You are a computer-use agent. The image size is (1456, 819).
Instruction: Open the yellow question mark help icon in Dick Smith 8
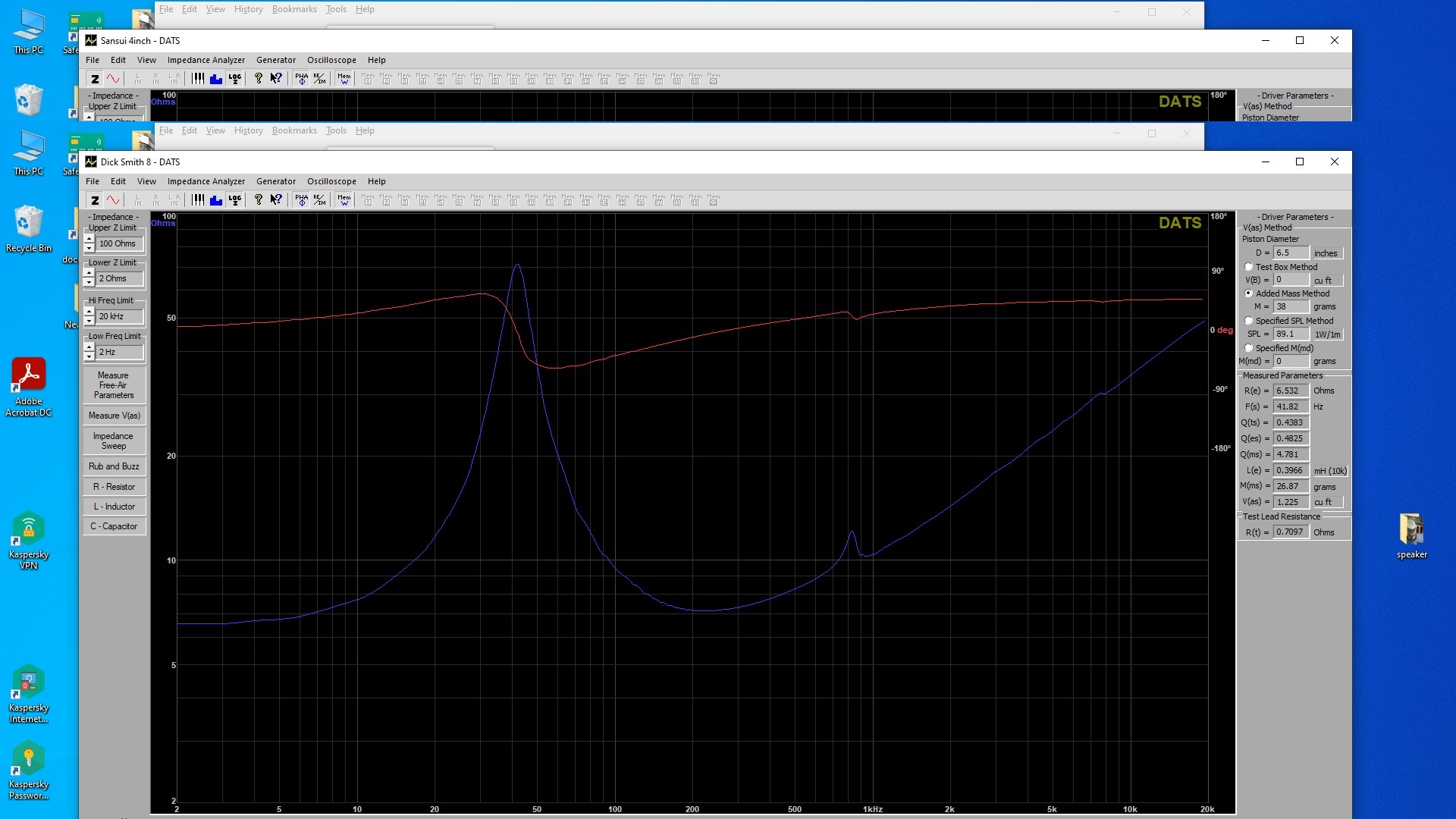[259, 200]
